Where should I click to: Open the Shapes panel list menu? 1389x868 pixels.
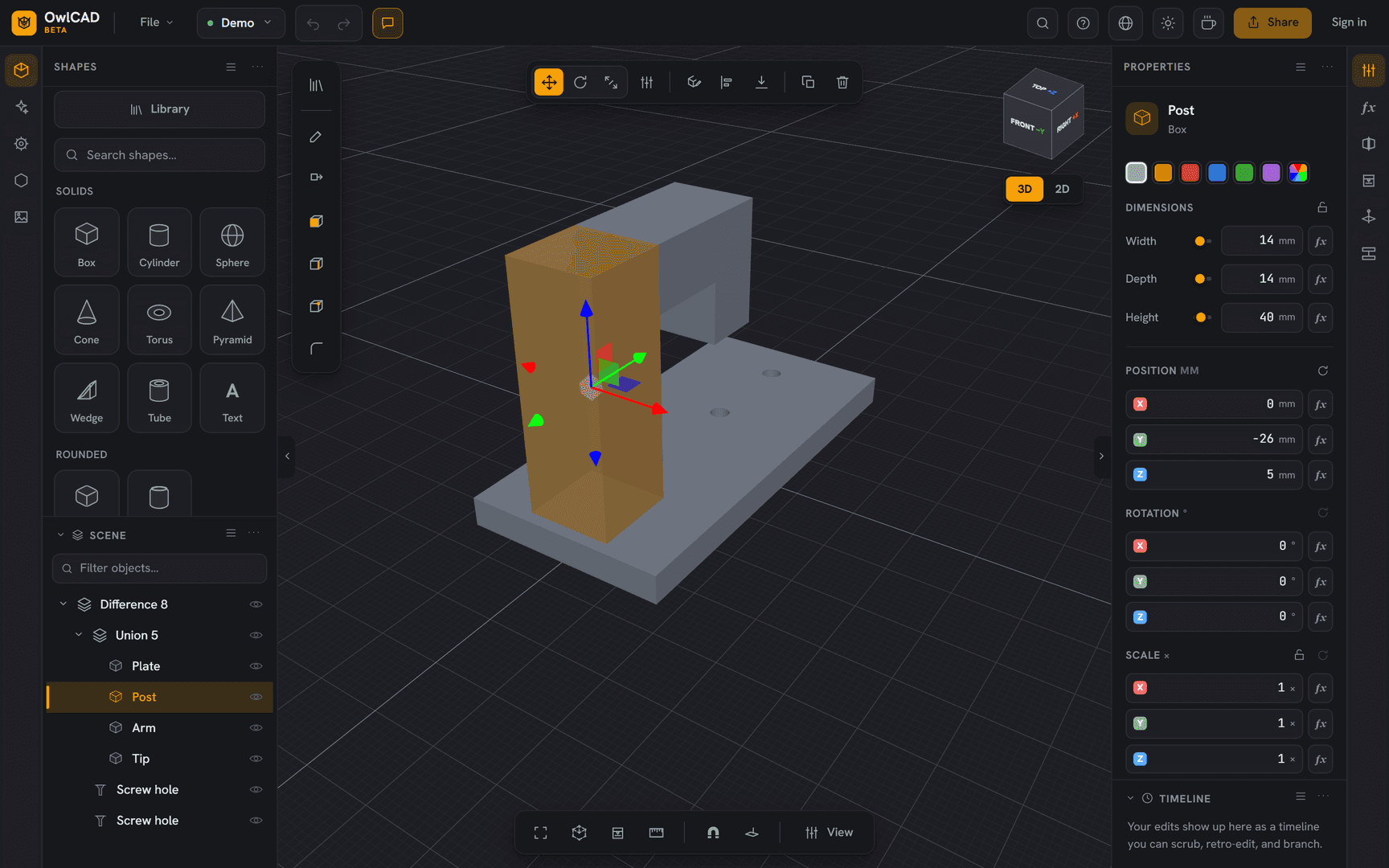(231, 67)
